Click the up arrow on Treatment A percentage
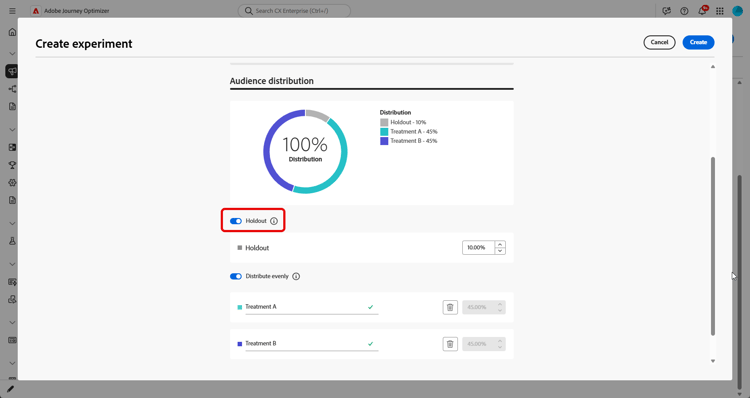Image resolution: width=750 pixels, height=398 pixels. coord(500,304)
